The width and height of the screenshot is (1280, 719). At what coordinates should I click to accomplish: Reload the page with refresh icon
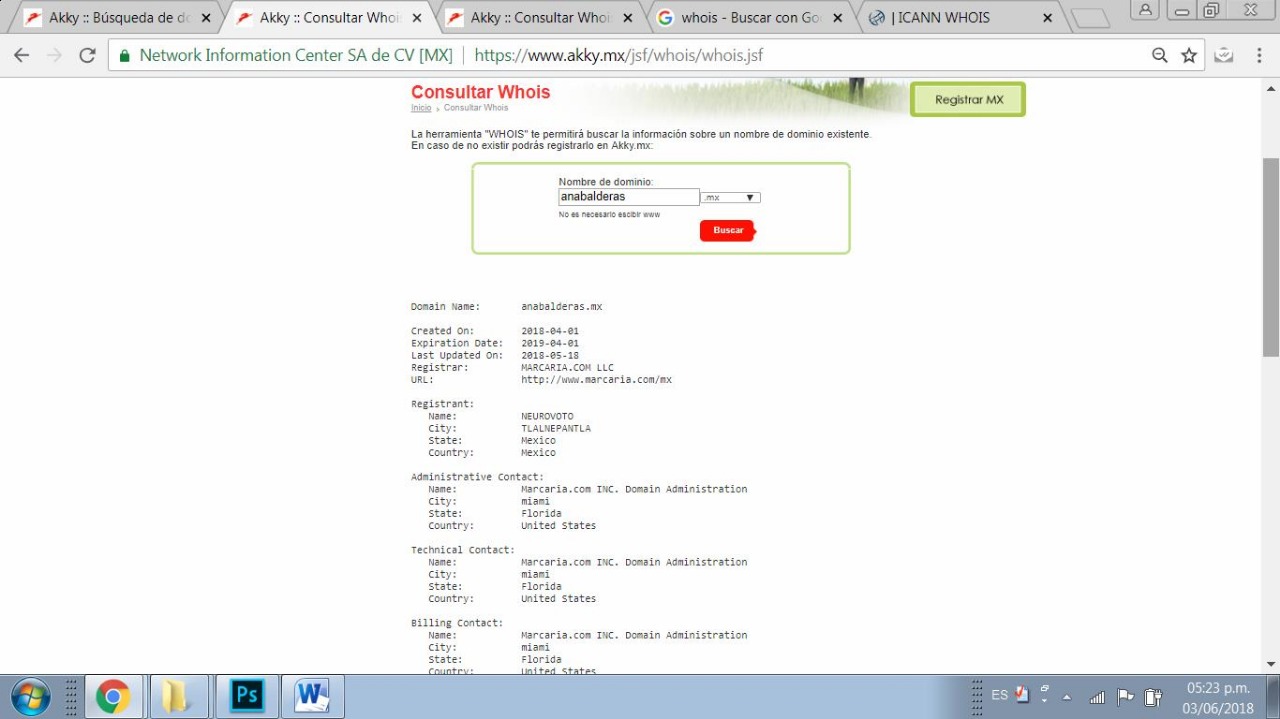coord(87,56)
